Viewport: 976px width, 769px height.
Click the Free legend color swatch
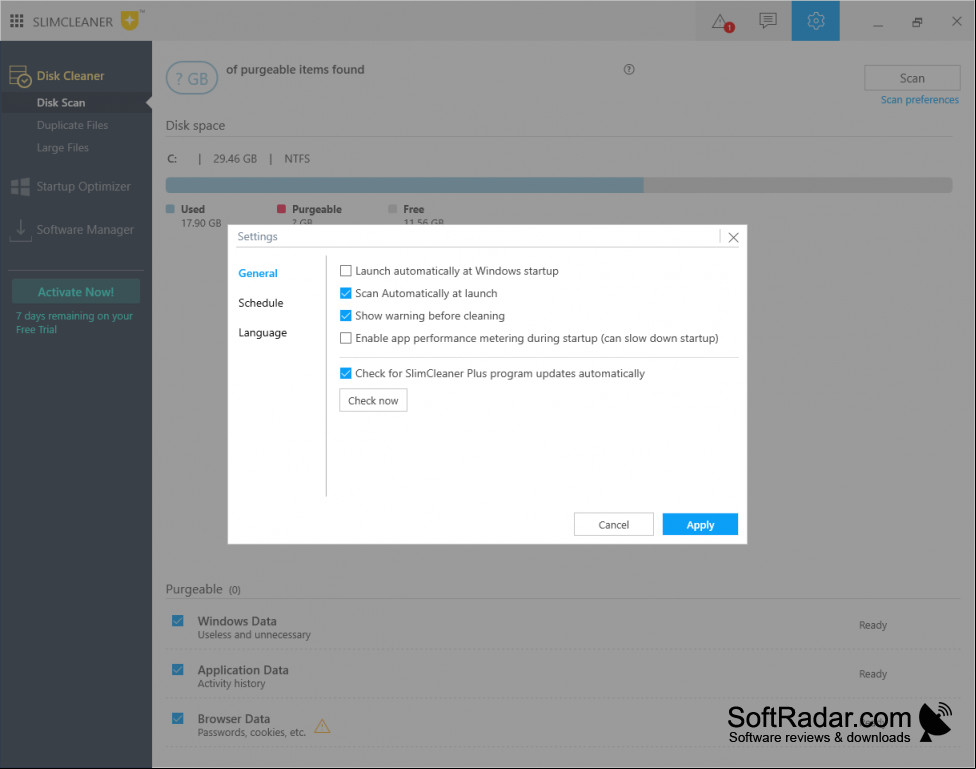tap(392, 209)
